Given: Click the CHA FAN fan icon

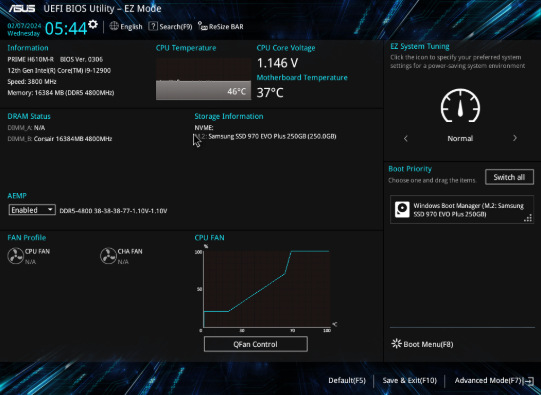Looking at the screenshot, I should (108, 256).
